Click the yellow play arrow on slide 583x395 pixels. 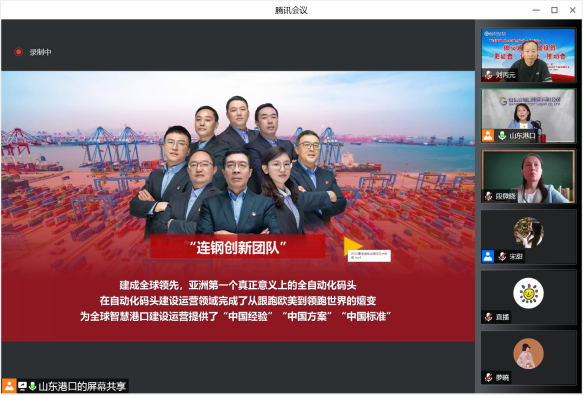click(353, 245)
